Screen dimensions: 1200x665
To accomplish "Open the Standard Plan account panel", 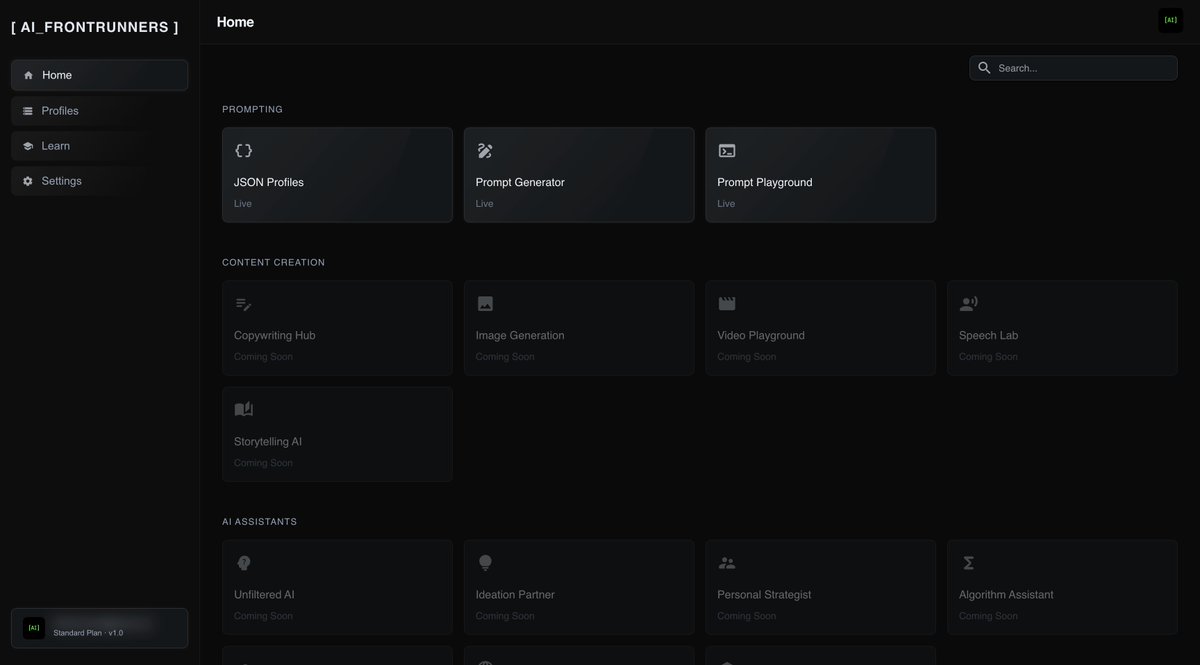I will coord(99,628).
